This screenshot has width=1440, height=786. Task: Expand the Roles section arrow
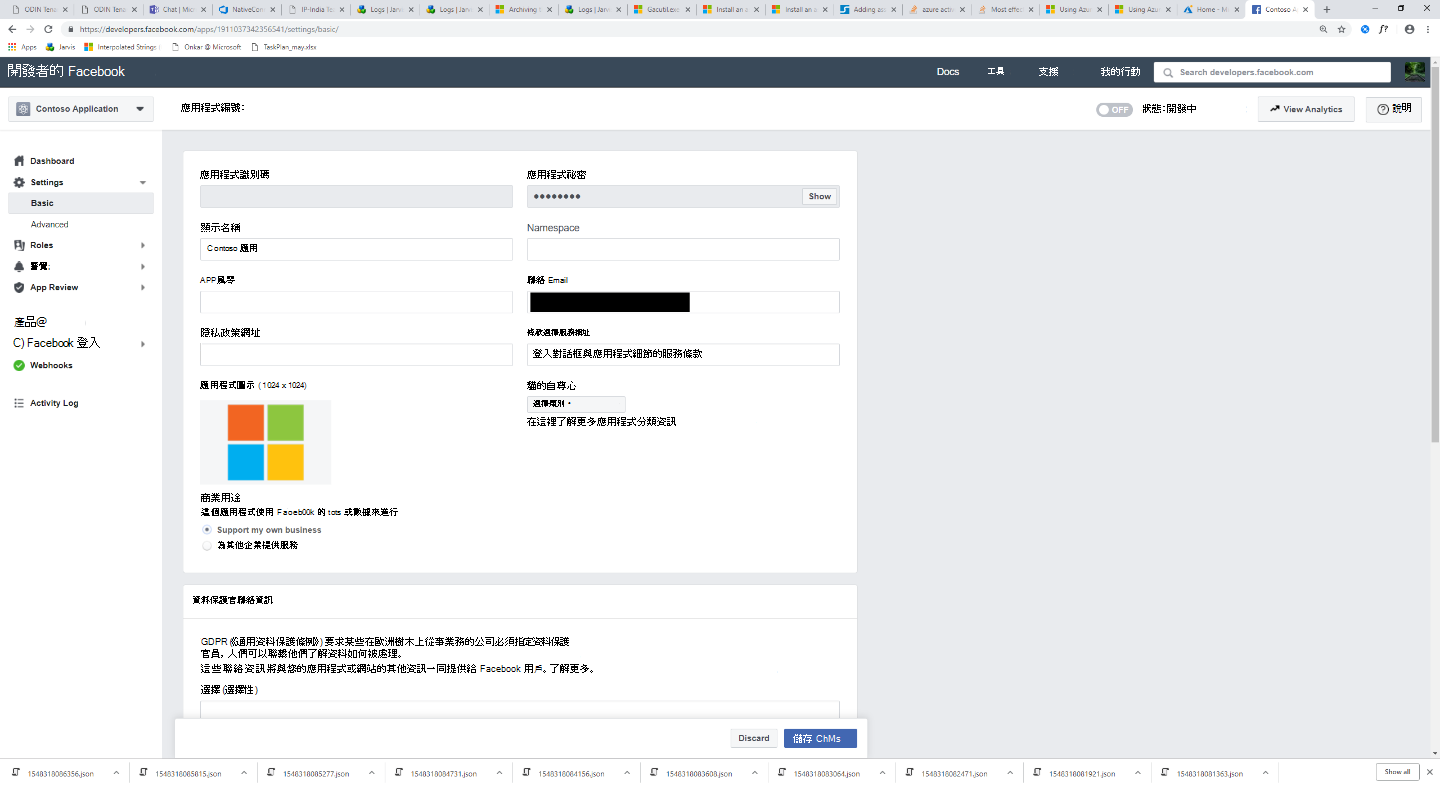pos(143,245)
